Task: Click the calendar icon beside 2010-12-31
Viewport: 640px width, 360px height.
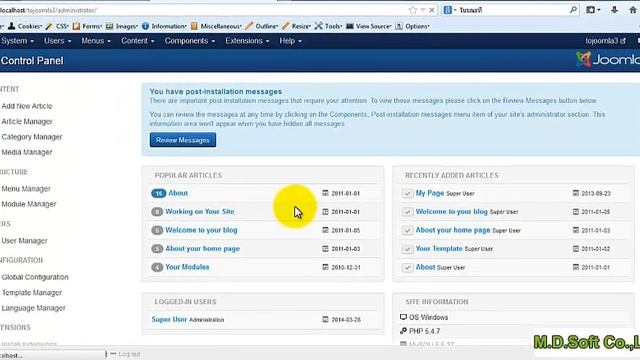Action: pos(325,267)
